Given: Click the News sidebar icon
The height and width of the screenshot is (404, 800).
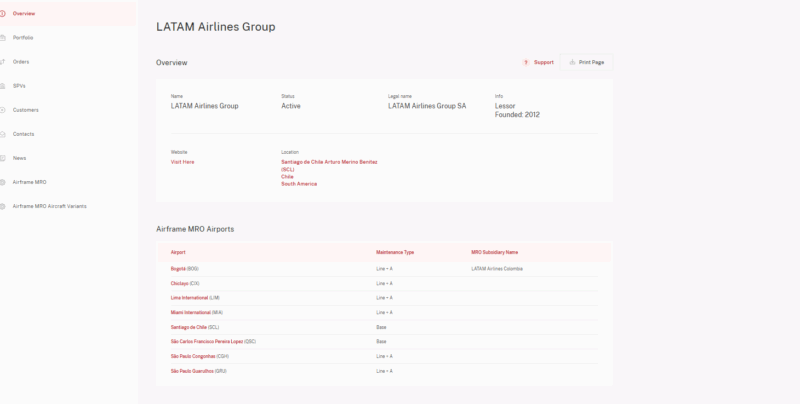Looking at the screenshot, I should [3, 158].
